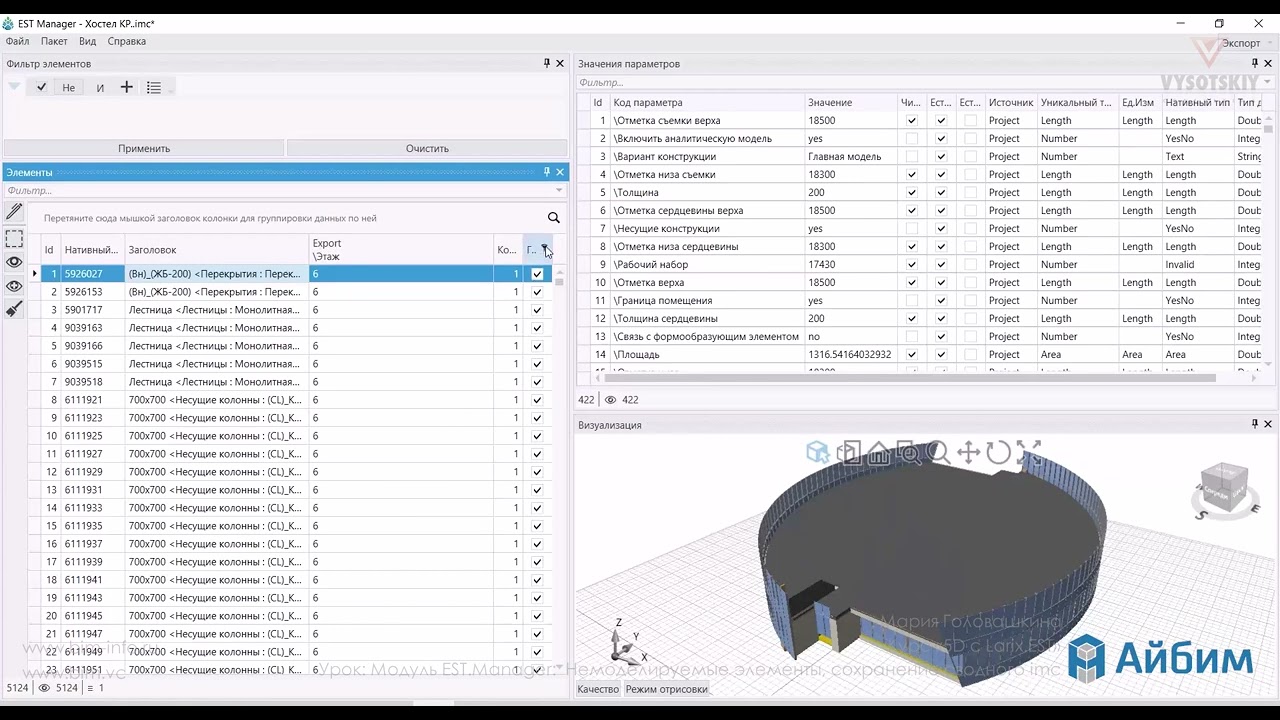Switch to the Режим отрисовки tab
1280x720 pixels.
pos(666,689)
